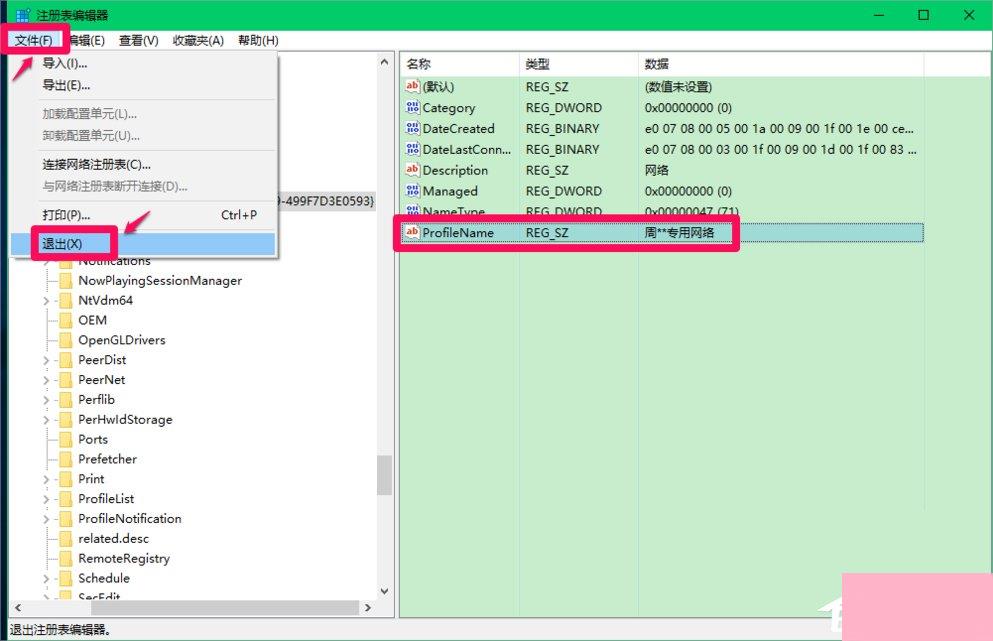Expand the Schedule registry key
993x641 pixels.
45,578
